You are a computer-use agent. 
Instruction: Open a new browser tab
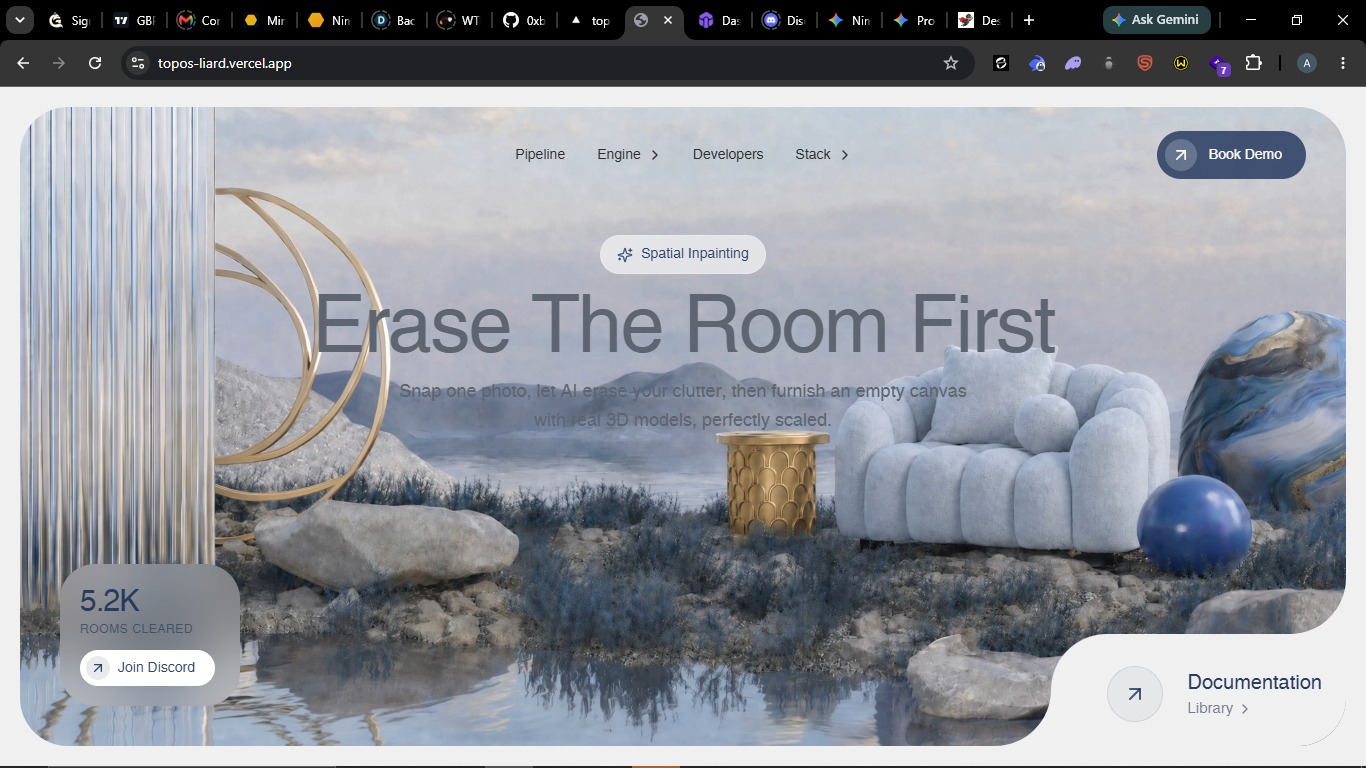point(1029,20)
